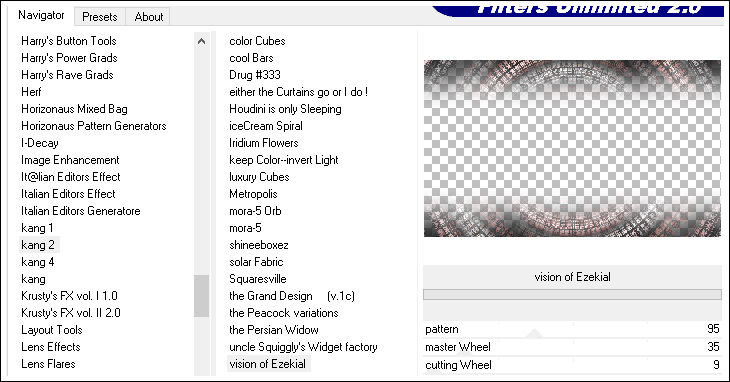
Task: Select Krusty's FX vol. II 2.0
Action: coord(71,313)
